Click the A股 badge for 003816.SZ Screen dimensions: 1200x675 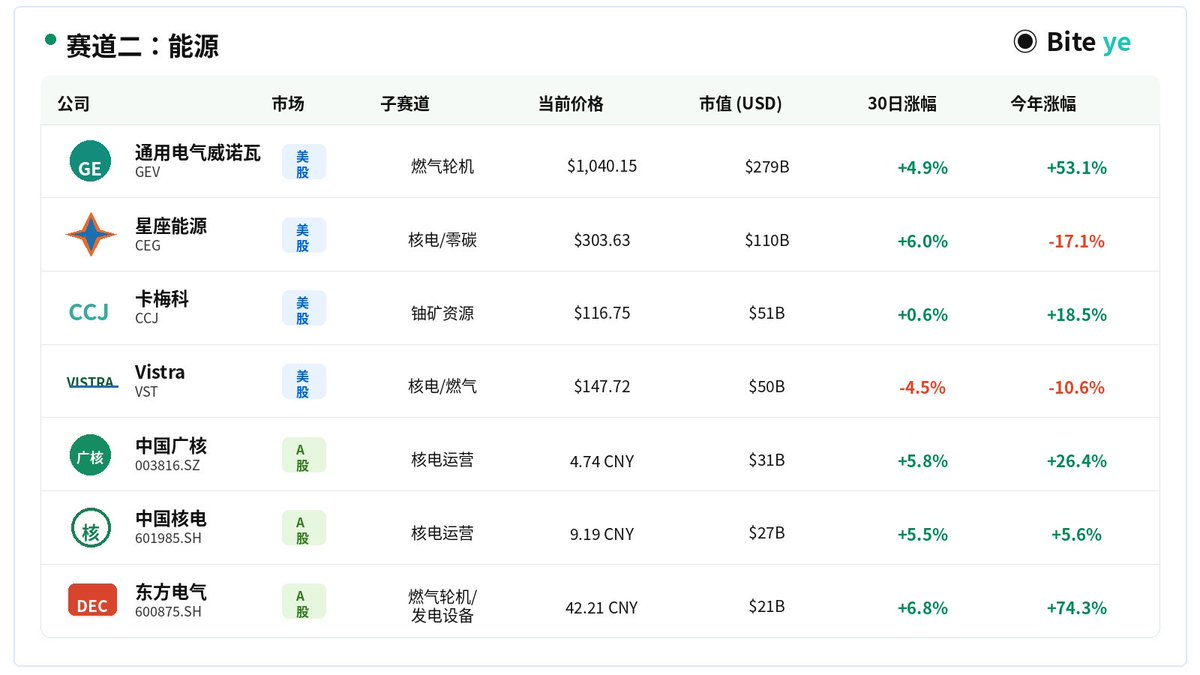point(303,455)
